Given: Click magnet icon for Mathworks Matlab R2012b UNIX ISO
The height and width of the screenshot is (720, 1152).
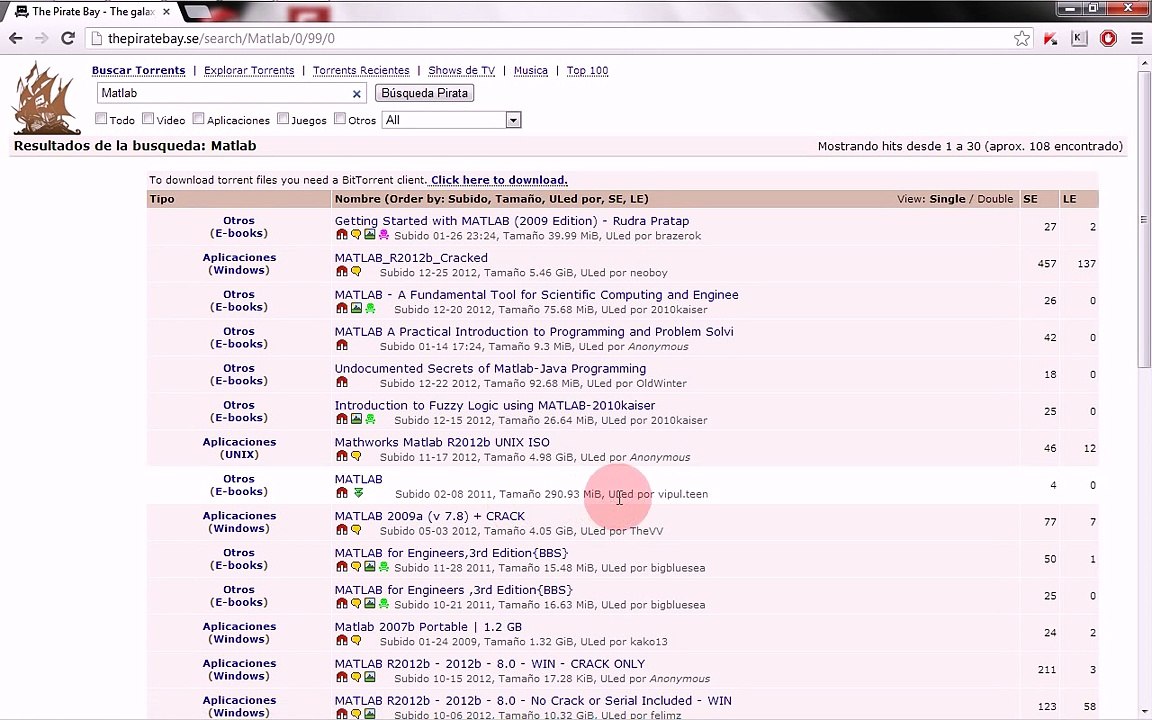Looking at the screenshot, I should (342, 456).
